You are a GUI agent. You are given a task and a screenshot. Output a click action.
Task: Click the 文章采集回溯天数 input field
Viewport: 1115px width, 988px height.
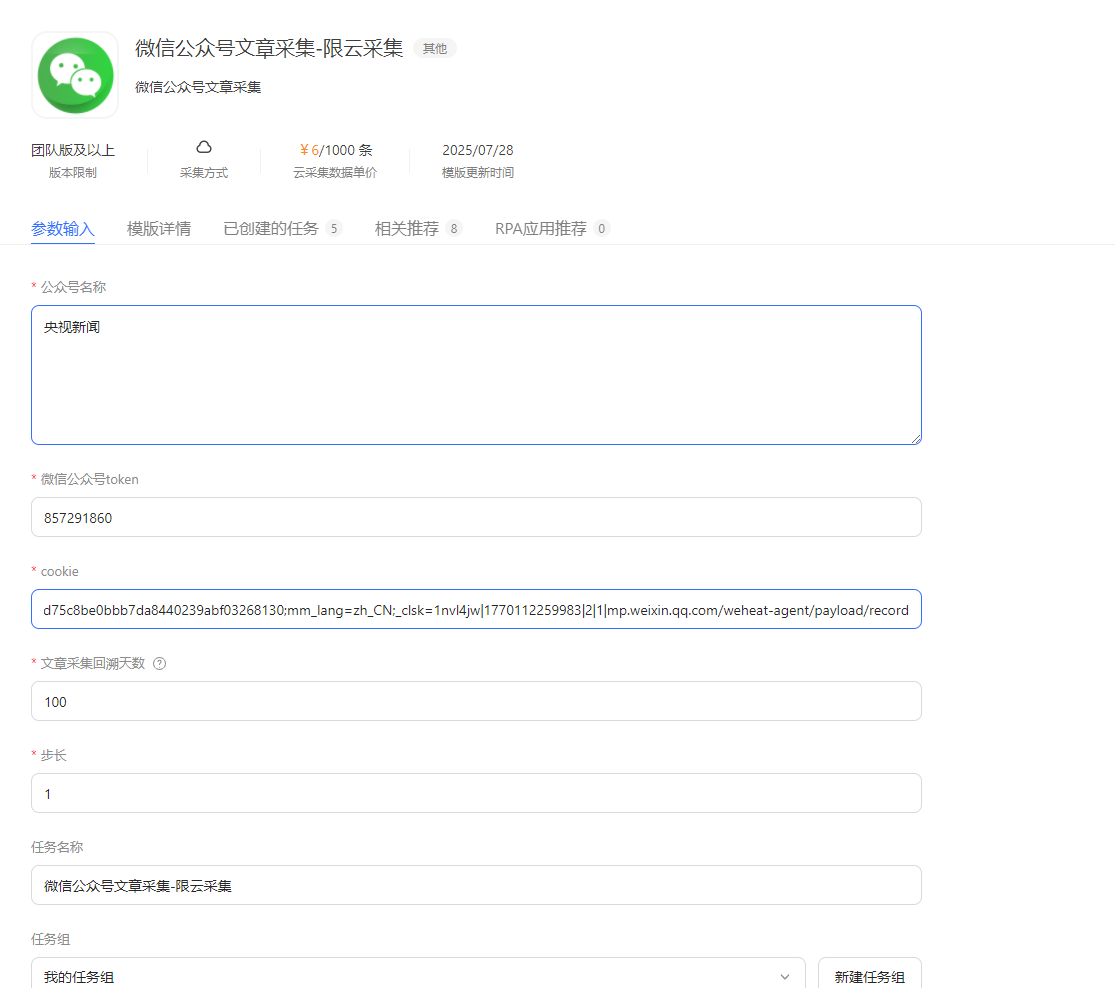pyautogui.click(x=476, y=701)
